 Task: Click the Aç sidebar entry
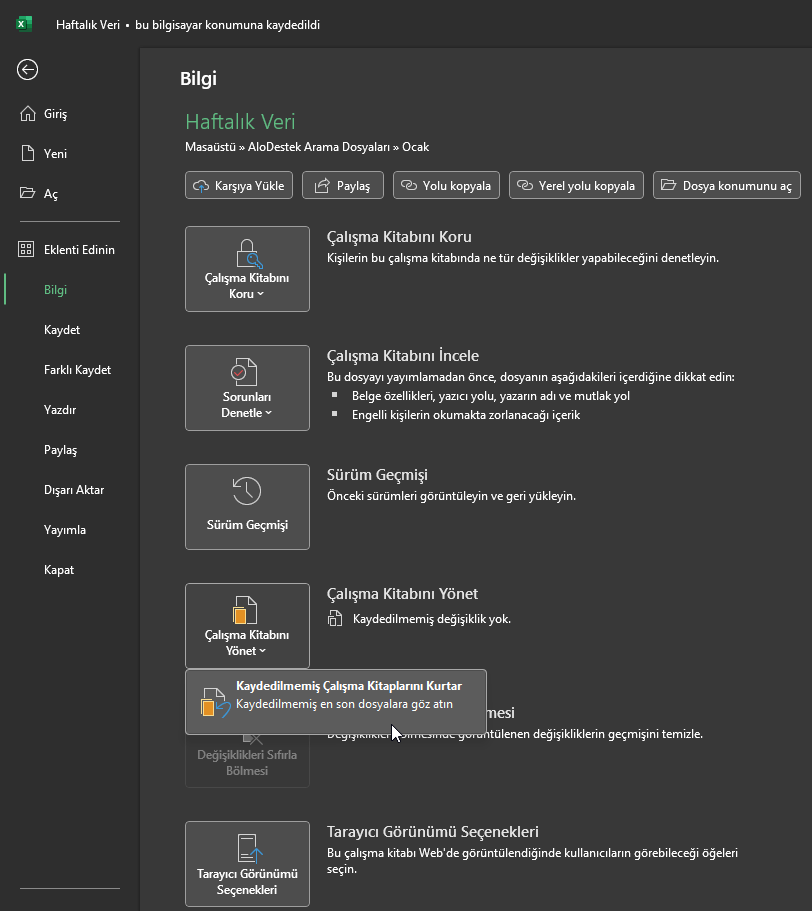point(55,193)
